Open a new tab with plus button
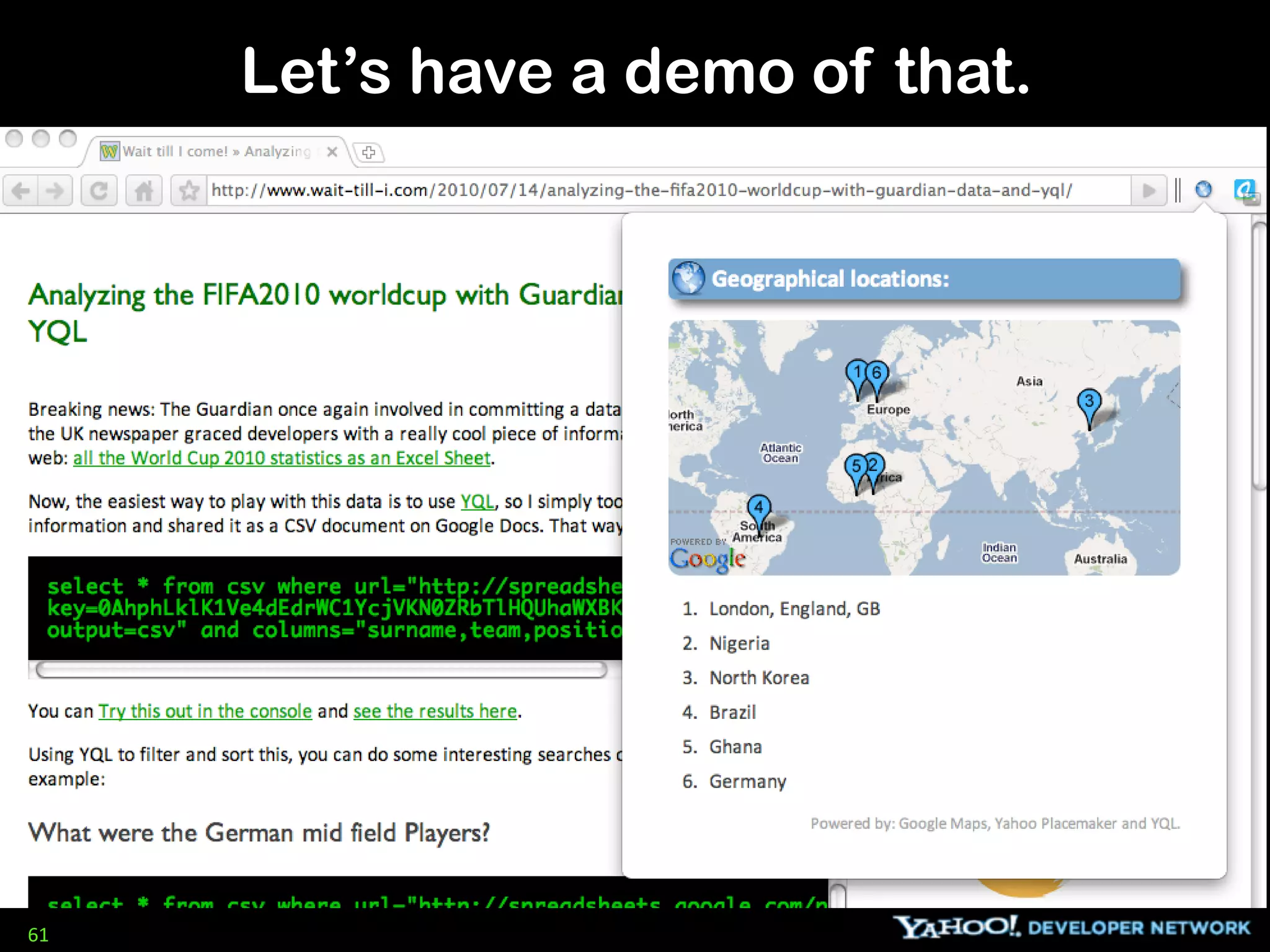 click(369, 152)
